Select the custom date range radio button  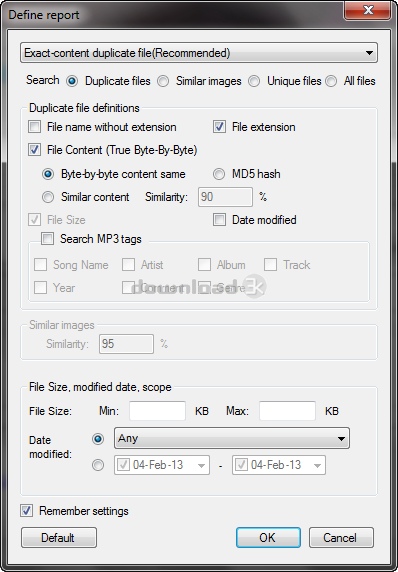pos(98,465)
